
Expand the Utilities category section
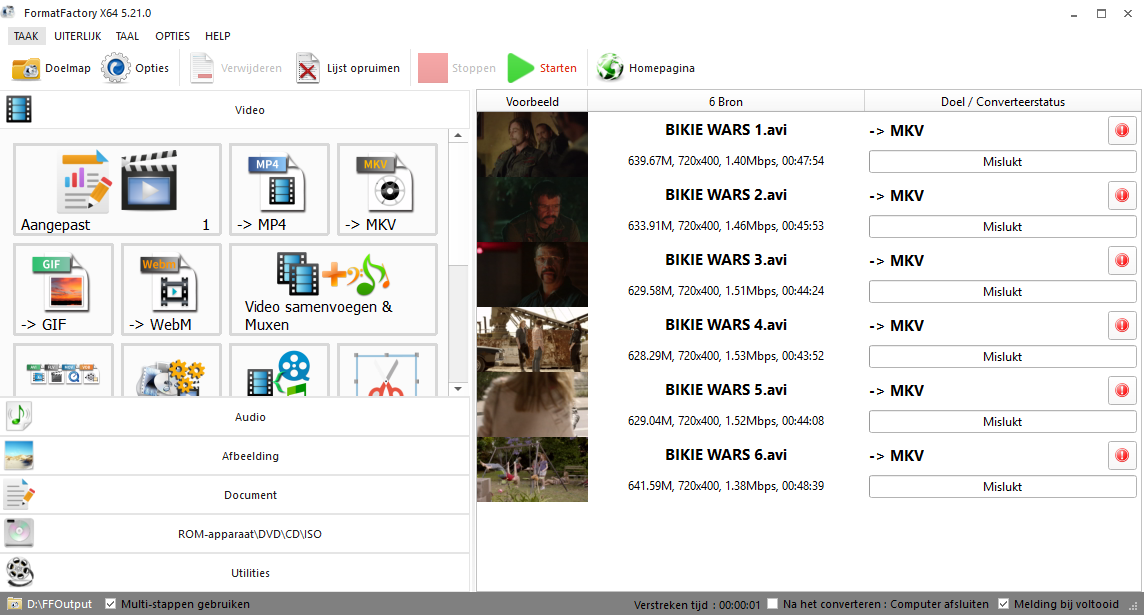tap(235, 573)
